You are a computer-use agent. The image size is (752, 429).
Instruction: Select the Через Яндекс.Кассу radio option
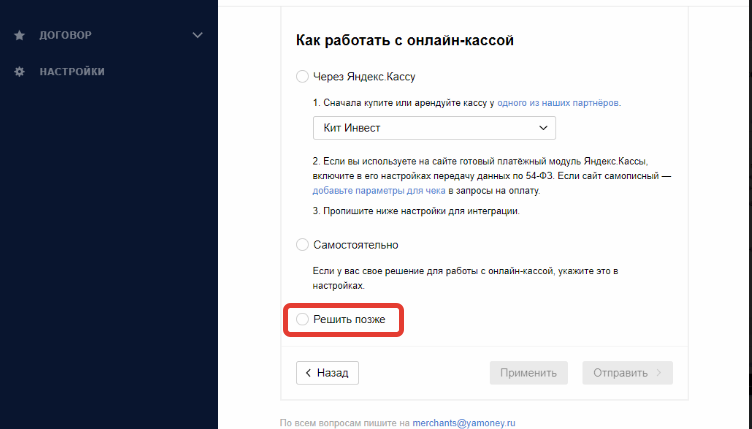302,76
